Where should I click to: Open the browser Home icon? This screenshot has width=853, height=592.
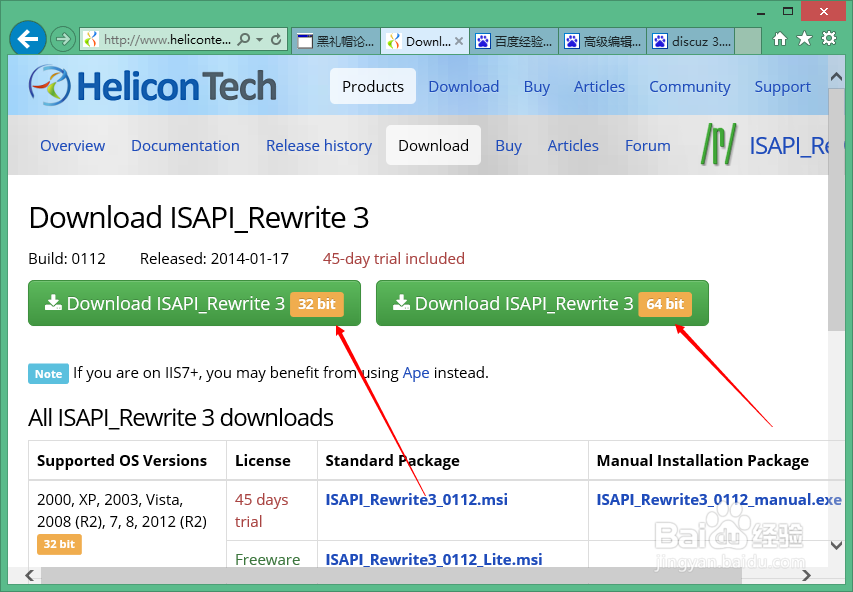pyautogui.click(x=780, y=39)
